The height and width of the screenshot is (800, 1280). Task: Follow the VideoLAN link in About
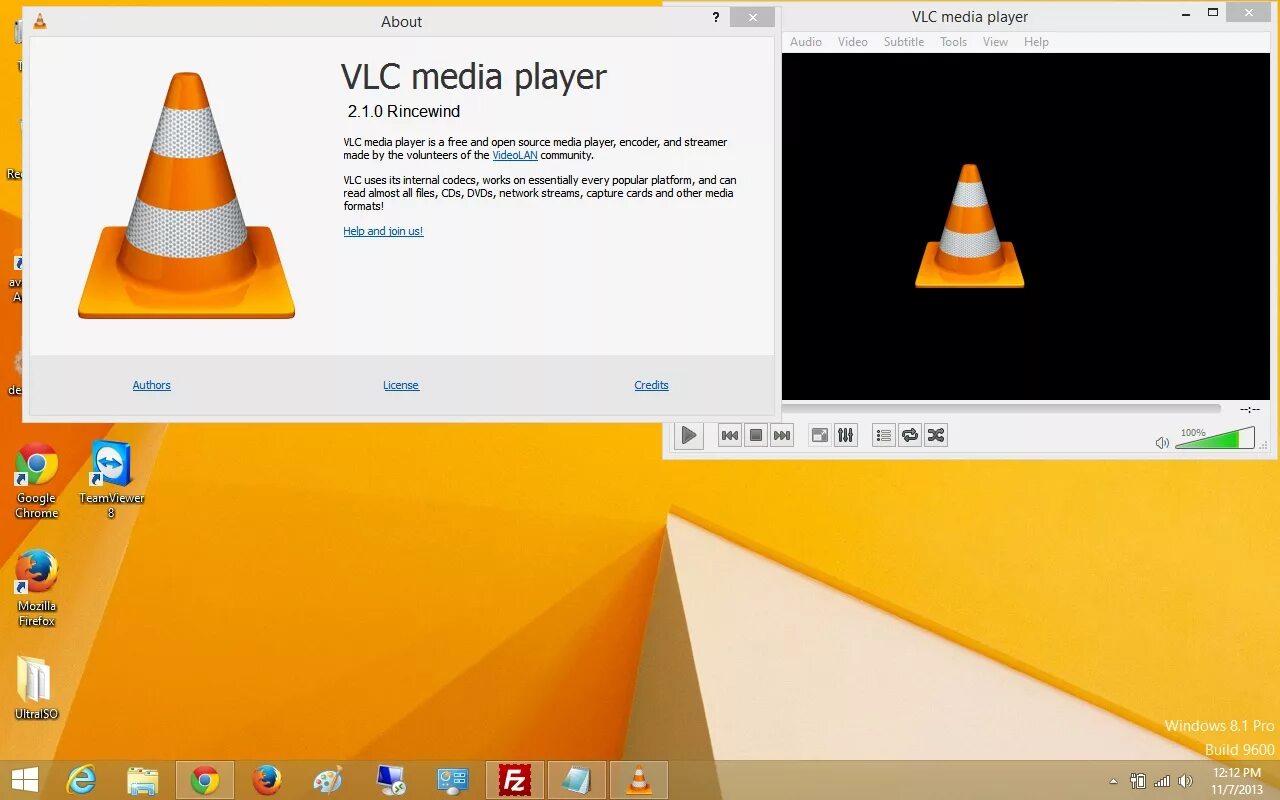coord(515,155)
